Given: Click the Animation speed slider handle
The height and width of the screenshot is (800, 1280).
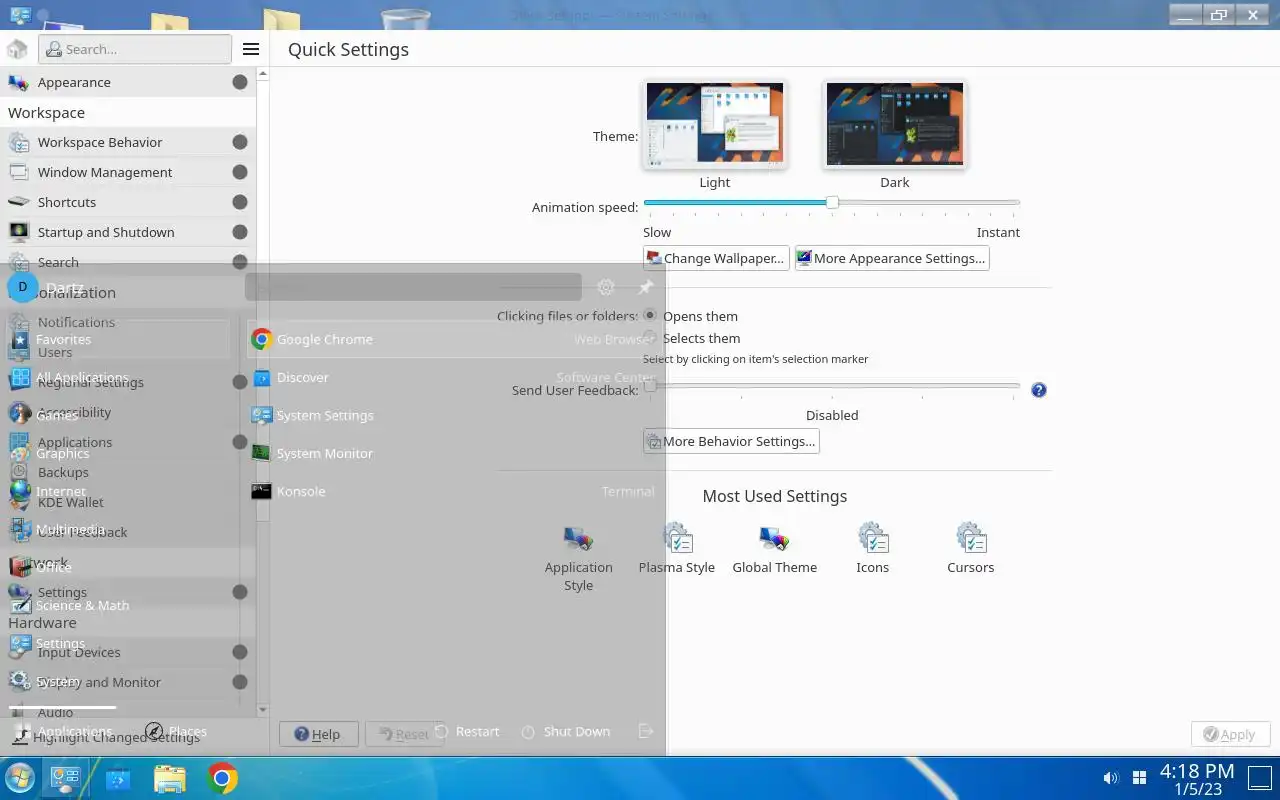Looking at the screenshot, I should (x=832, y=202).
